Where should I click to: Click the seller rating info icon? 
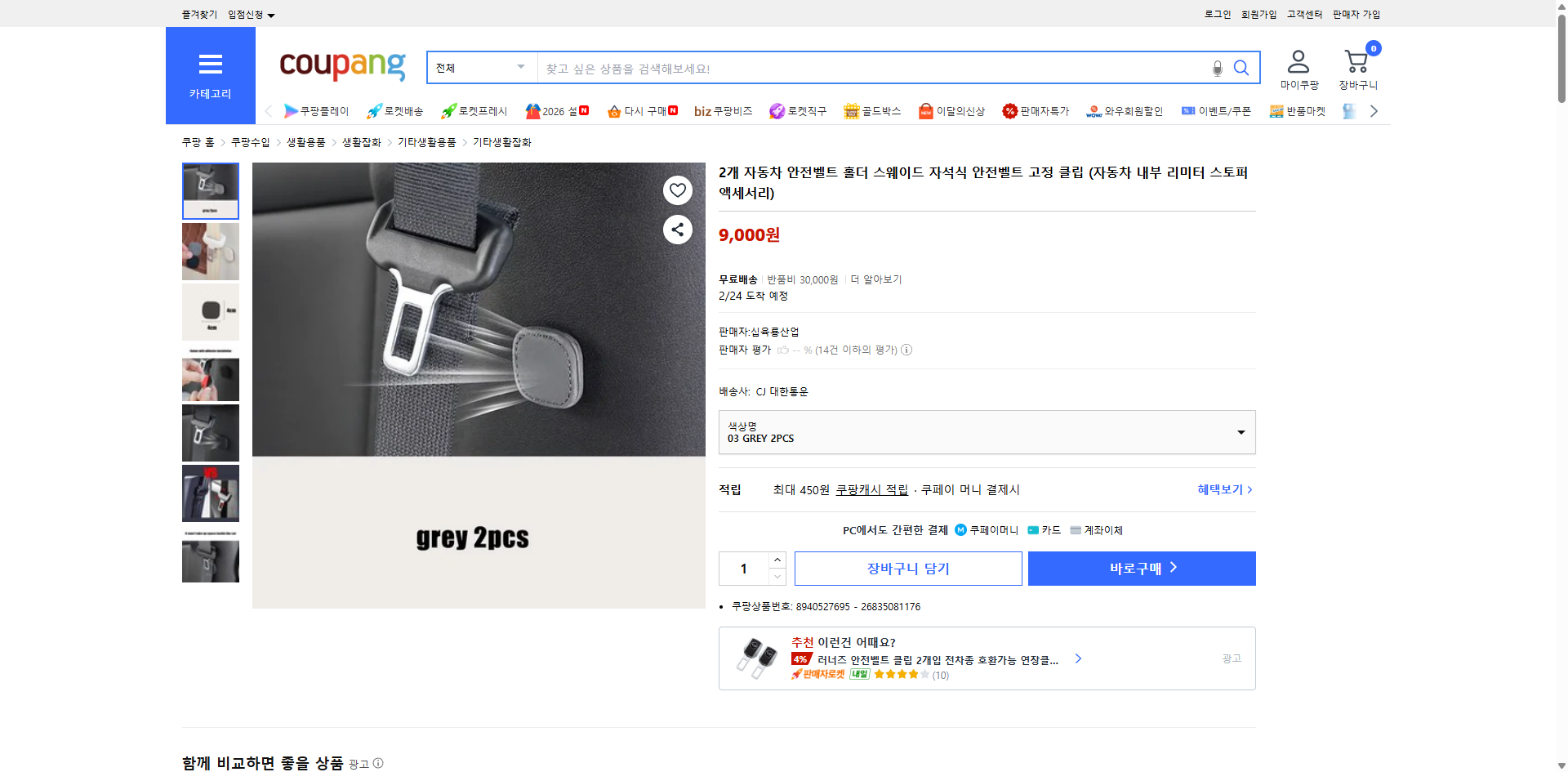[x=906, y=350]
